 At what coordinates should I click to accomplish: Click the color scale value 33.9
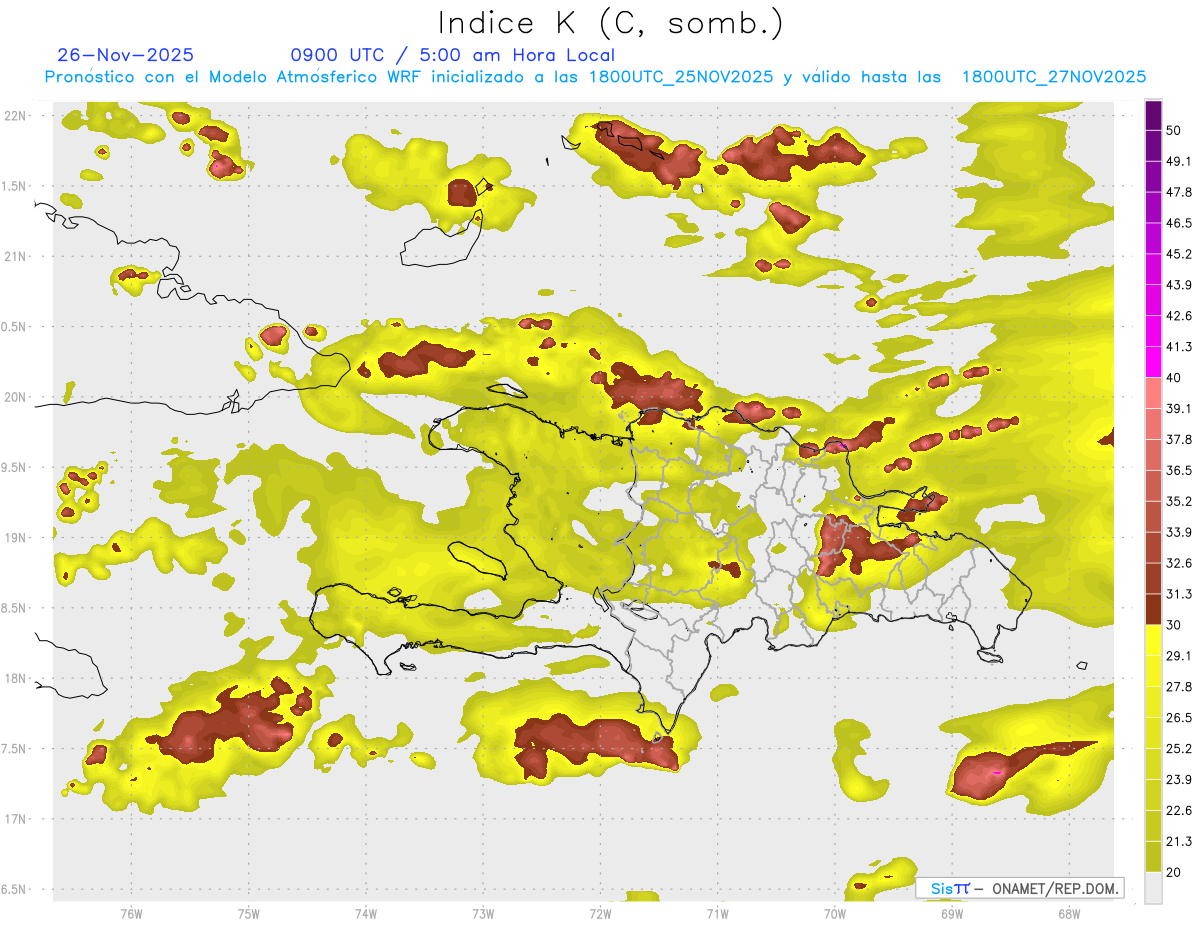(1179, 532)
